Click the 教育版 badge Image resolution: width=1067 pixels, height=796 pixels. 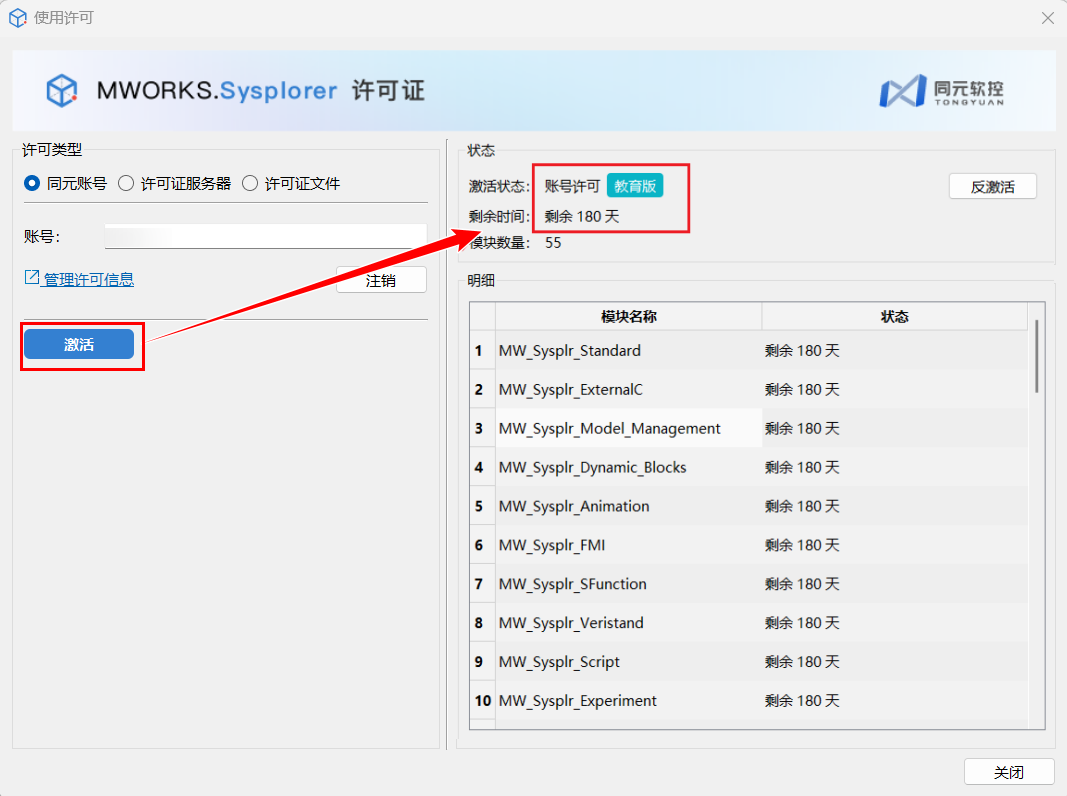pos(635,186)
